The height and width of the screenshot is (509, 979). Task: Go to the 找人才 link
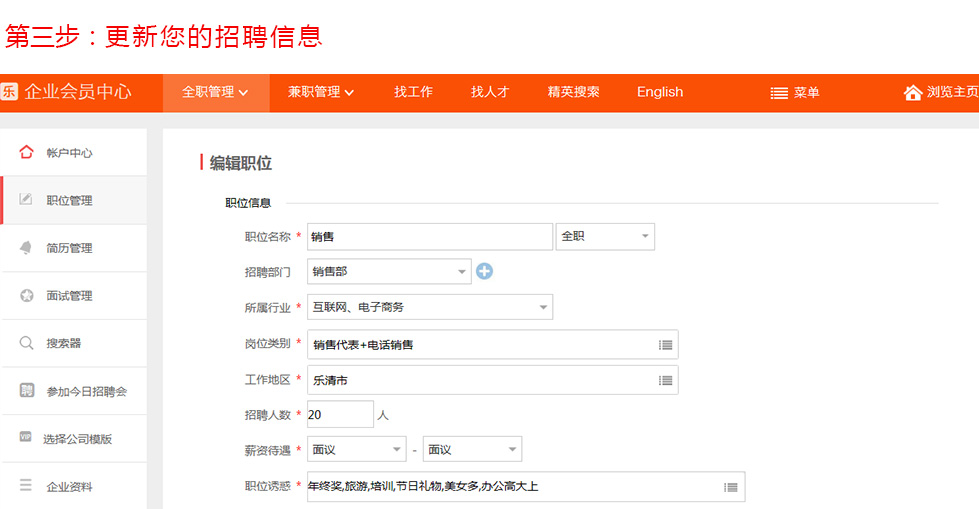click(490, 92)
